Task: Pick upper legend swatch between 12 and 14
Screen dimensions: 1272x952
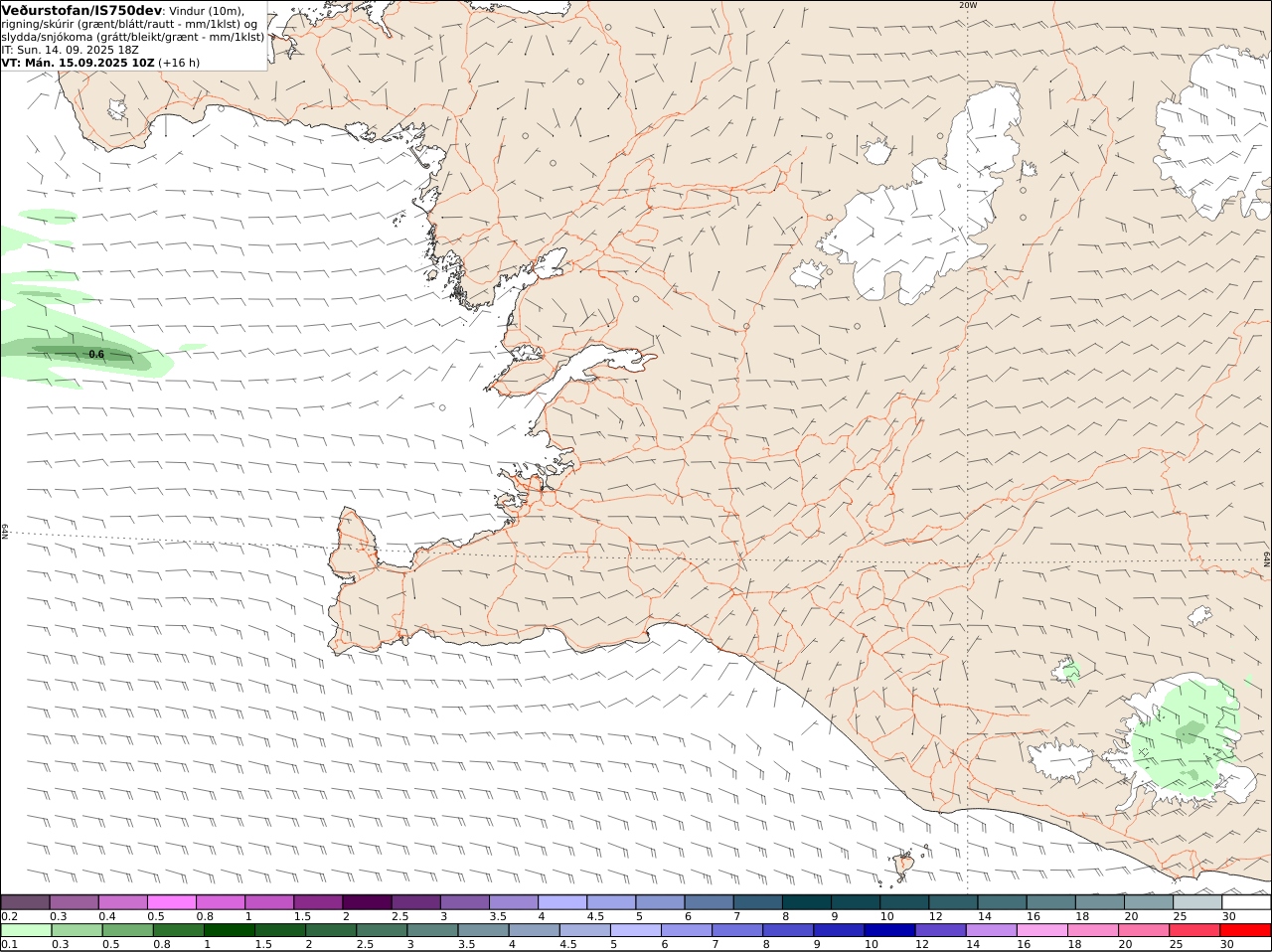Action: pos(953,901)
